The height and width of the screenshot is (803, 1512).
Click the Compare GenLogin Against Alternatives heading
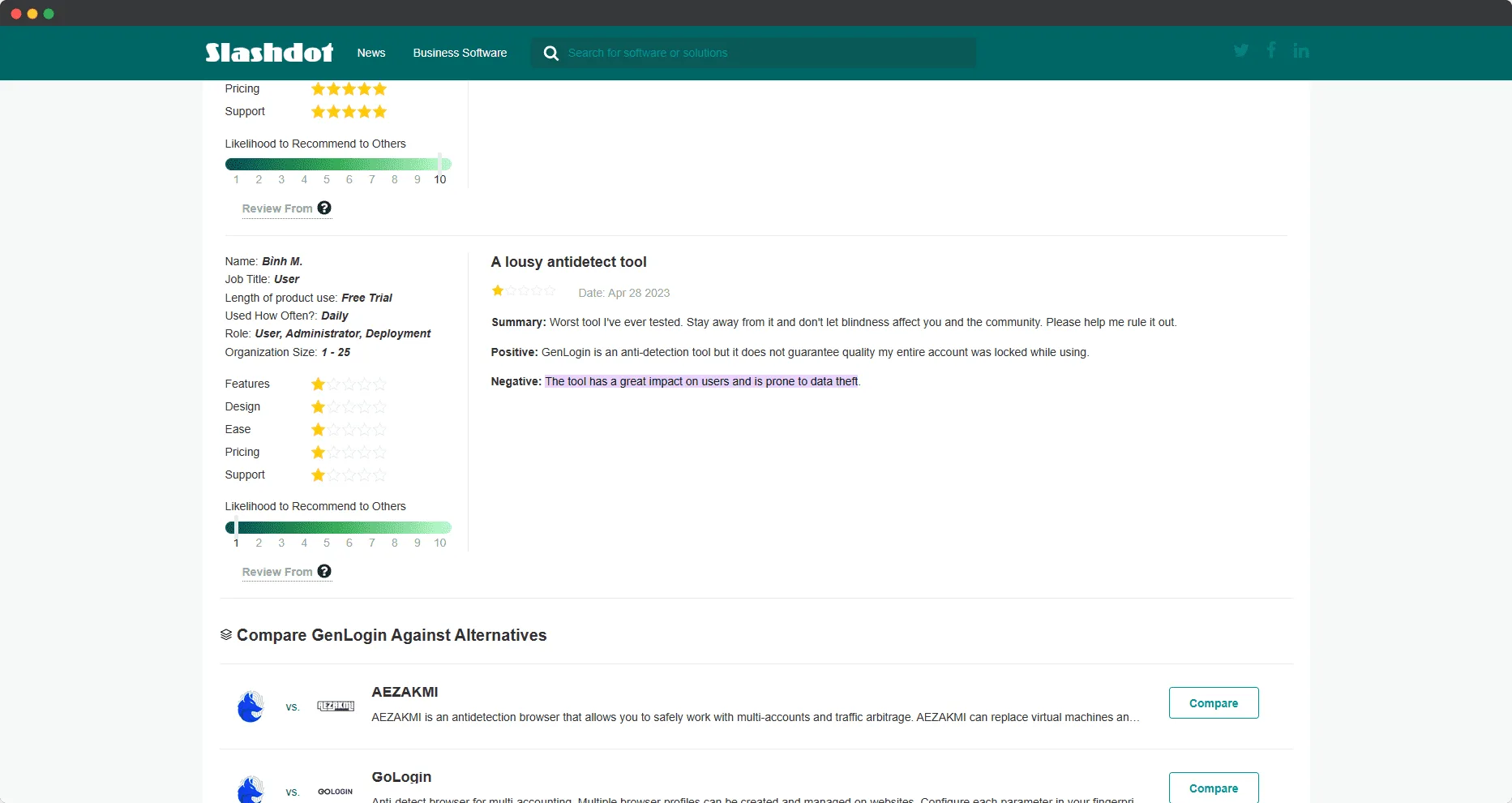pyautogui.click(x=392, y=635)
